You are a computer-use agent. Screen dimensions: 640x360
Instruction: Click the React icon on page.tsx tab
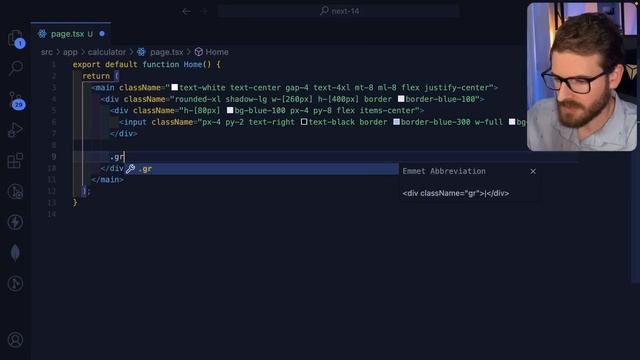[x=42, y=34]
